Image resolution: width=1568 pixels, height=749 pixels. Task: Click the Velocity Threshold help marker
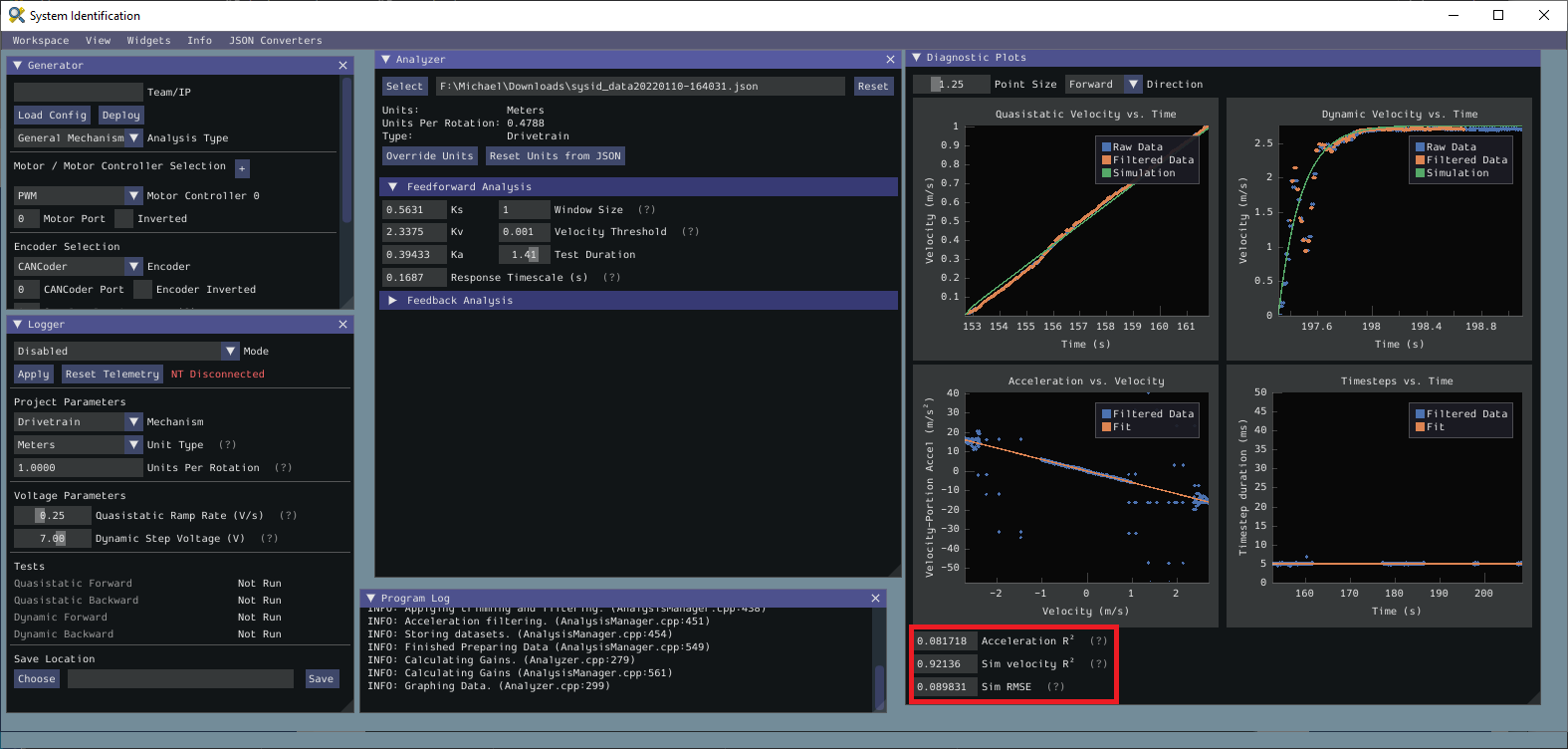coord(691,232)
